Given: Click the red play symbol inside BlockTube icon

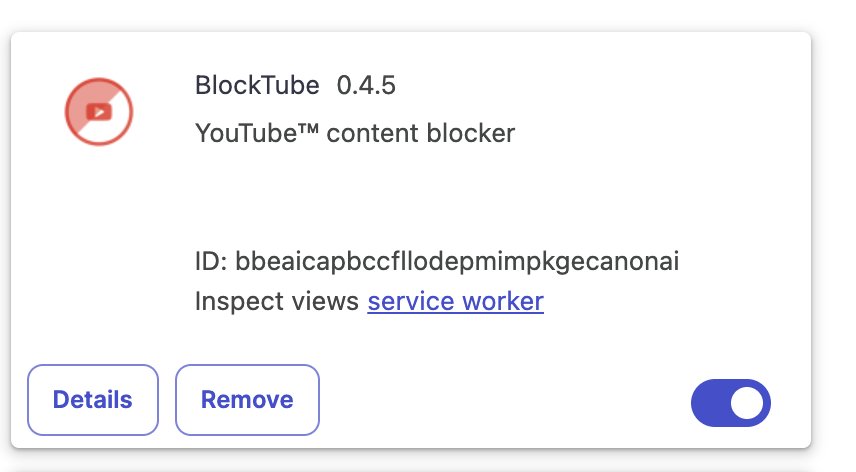Looking at the screenshot, I should pos(99,112).
